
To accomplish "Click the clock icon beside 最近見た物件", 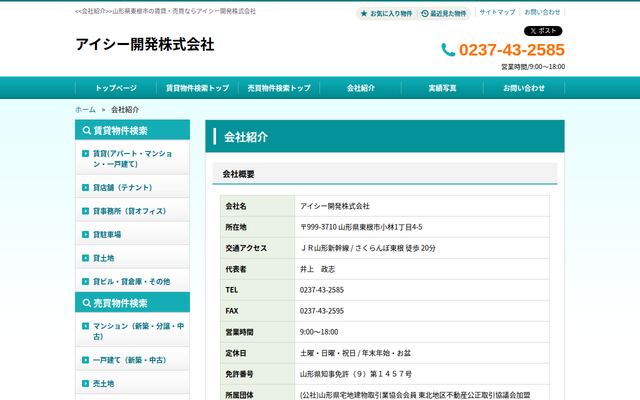I will click(424, 13).
